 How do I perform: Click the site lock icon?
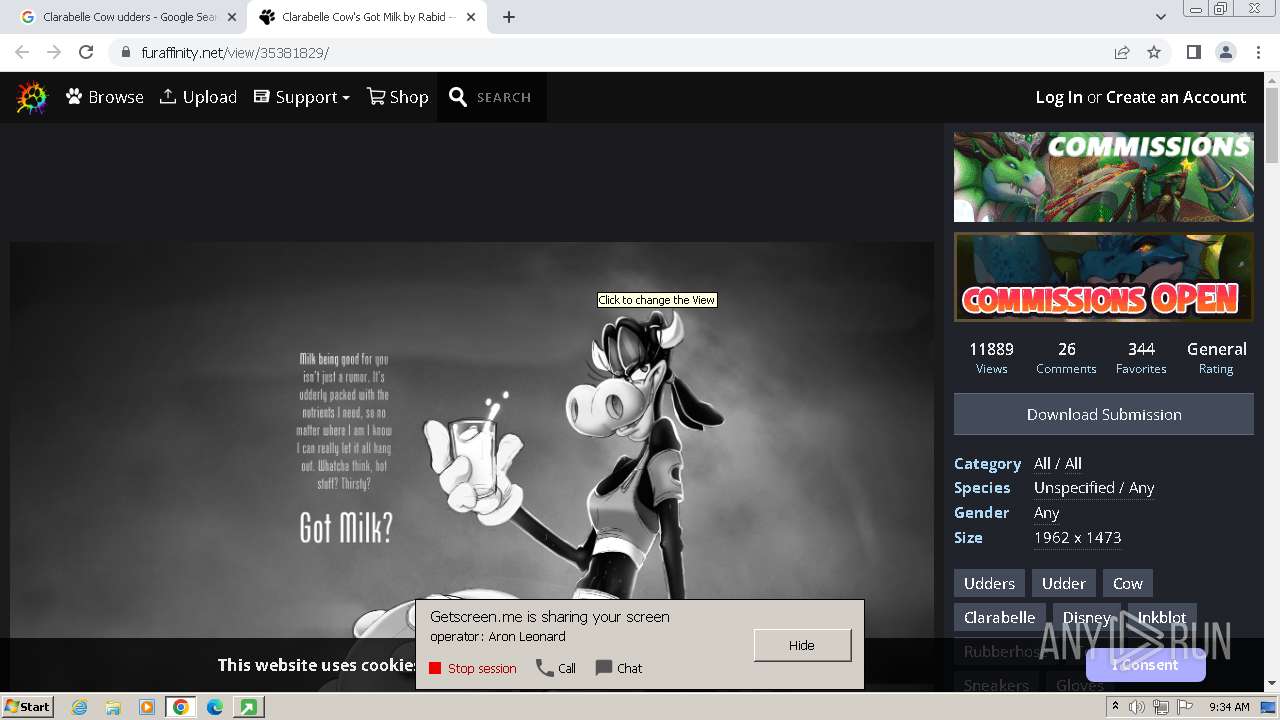coord(125,52)
